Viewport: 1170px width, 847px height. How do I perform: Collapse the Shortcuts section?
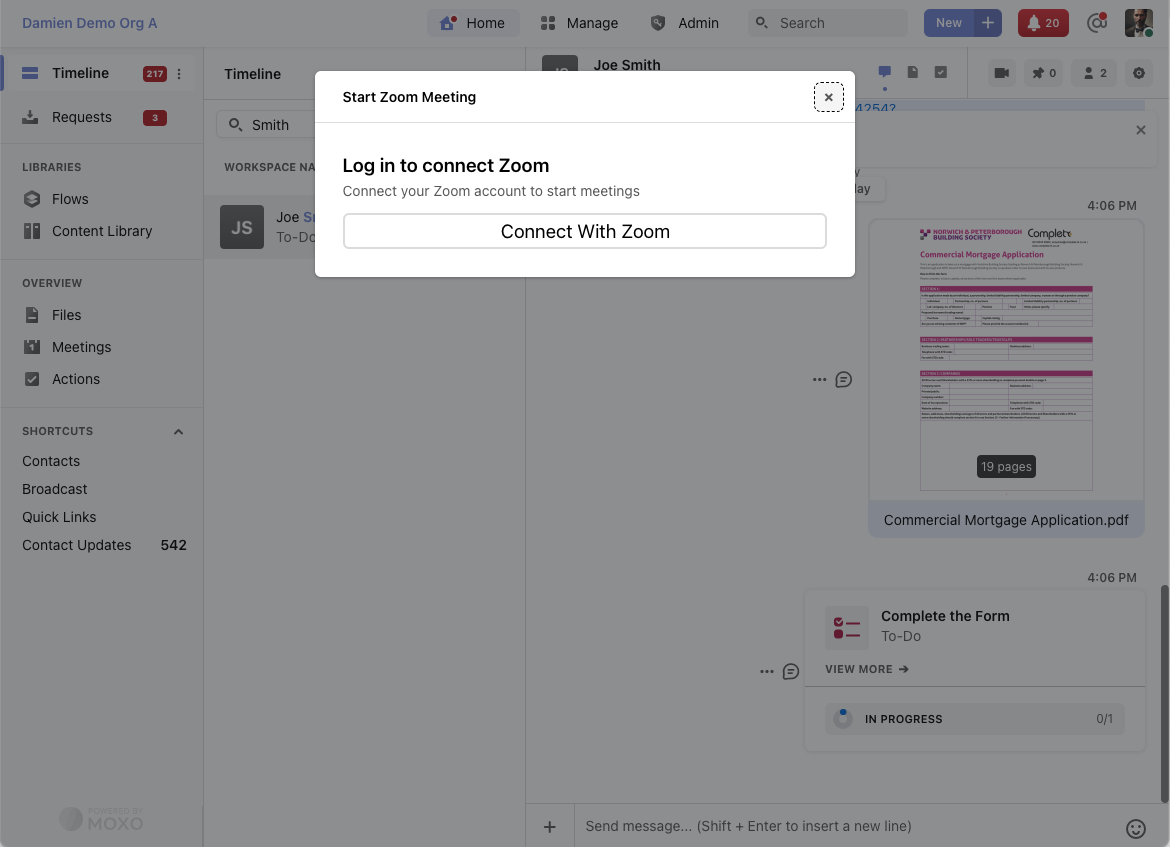(x=178, y=432)
